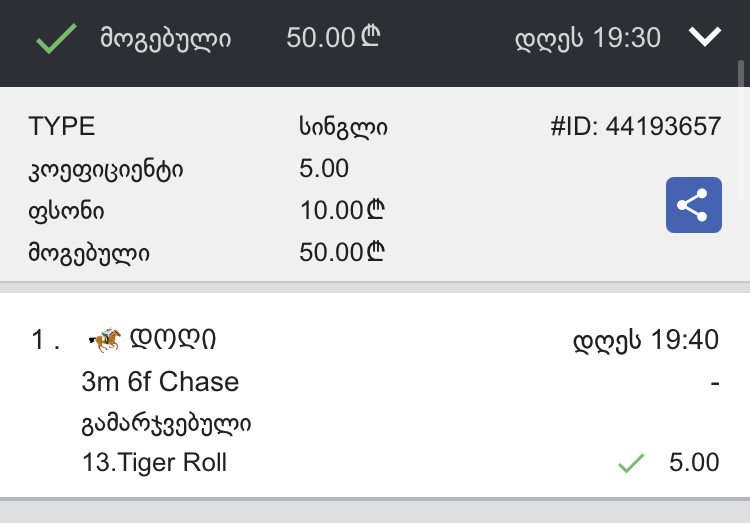Select the 13.Tiger Roll selection
The image size is (750, 523).
click(x=155, y=463)
